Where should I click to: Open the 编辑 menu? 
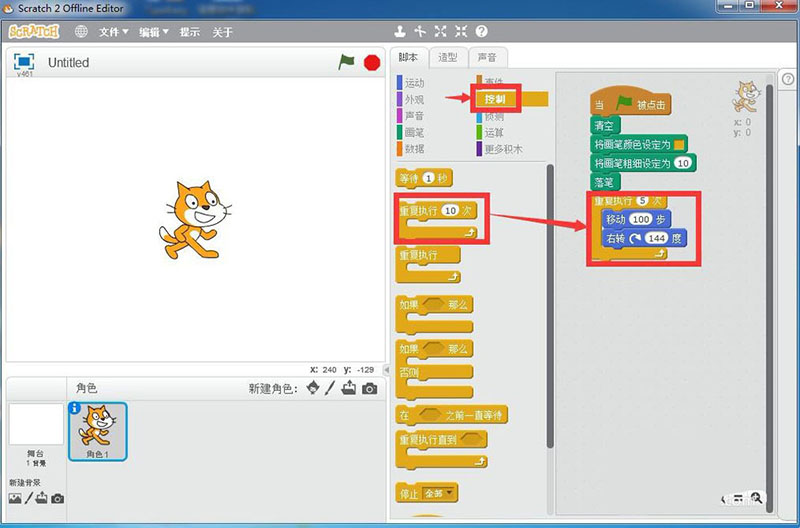click(x=153, y=32)
